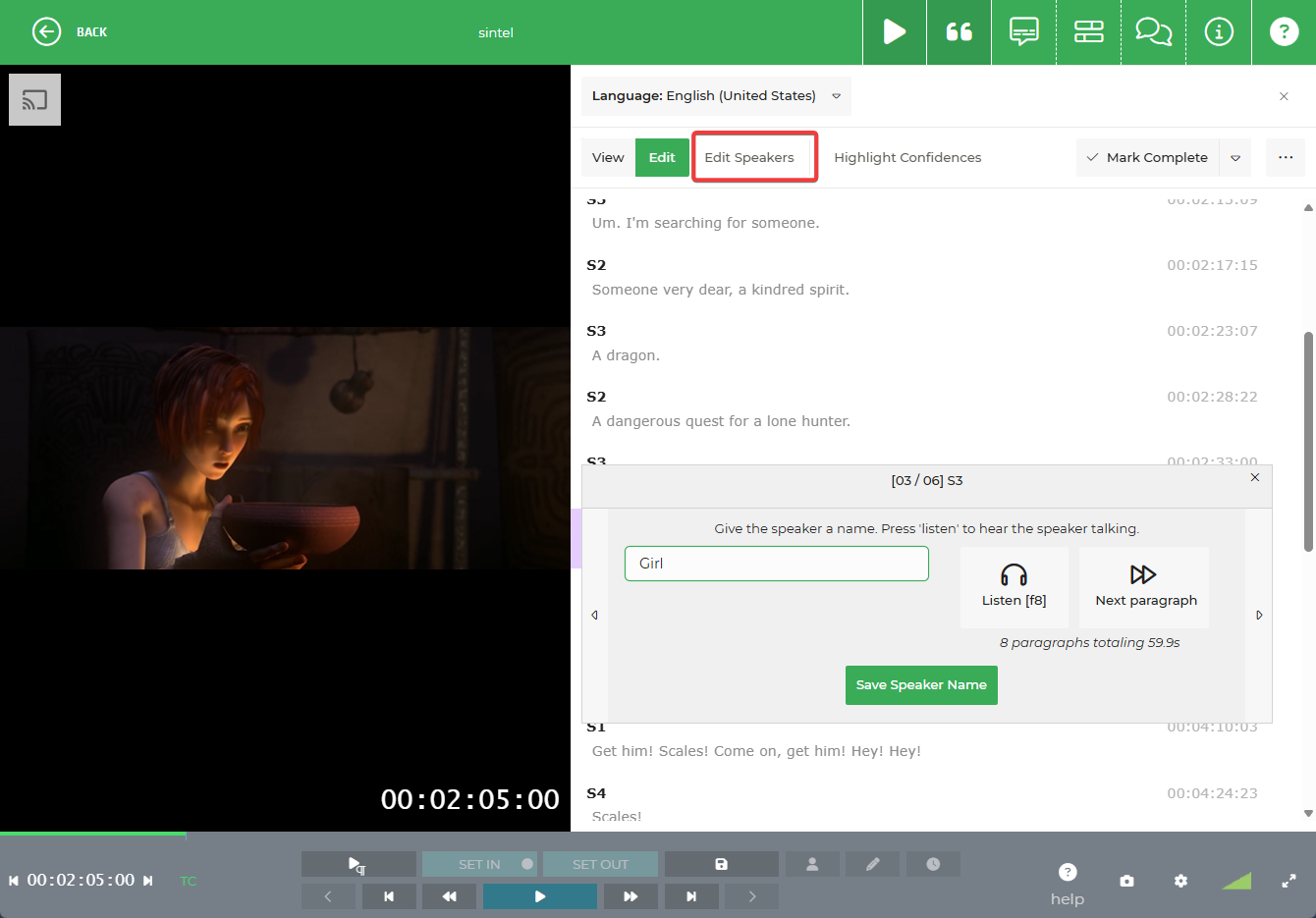Viewport: 1316px width, 918px height.
Task: Click Listen [f8] headphones button
Action: 1014,586
